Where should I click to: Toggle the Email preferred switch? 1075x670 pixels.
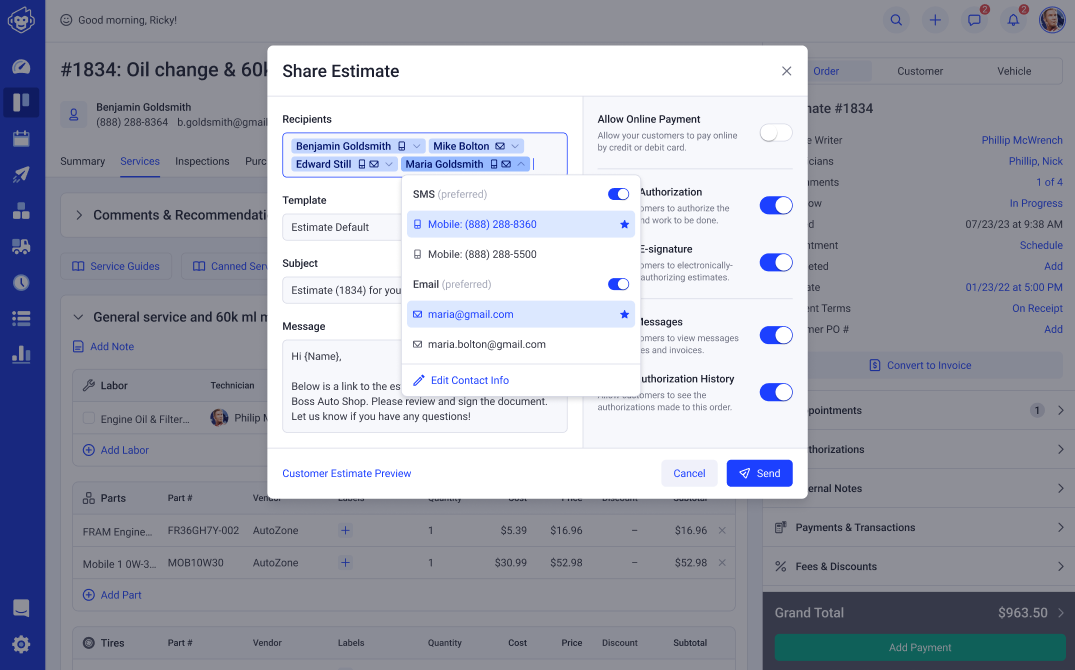618,284
